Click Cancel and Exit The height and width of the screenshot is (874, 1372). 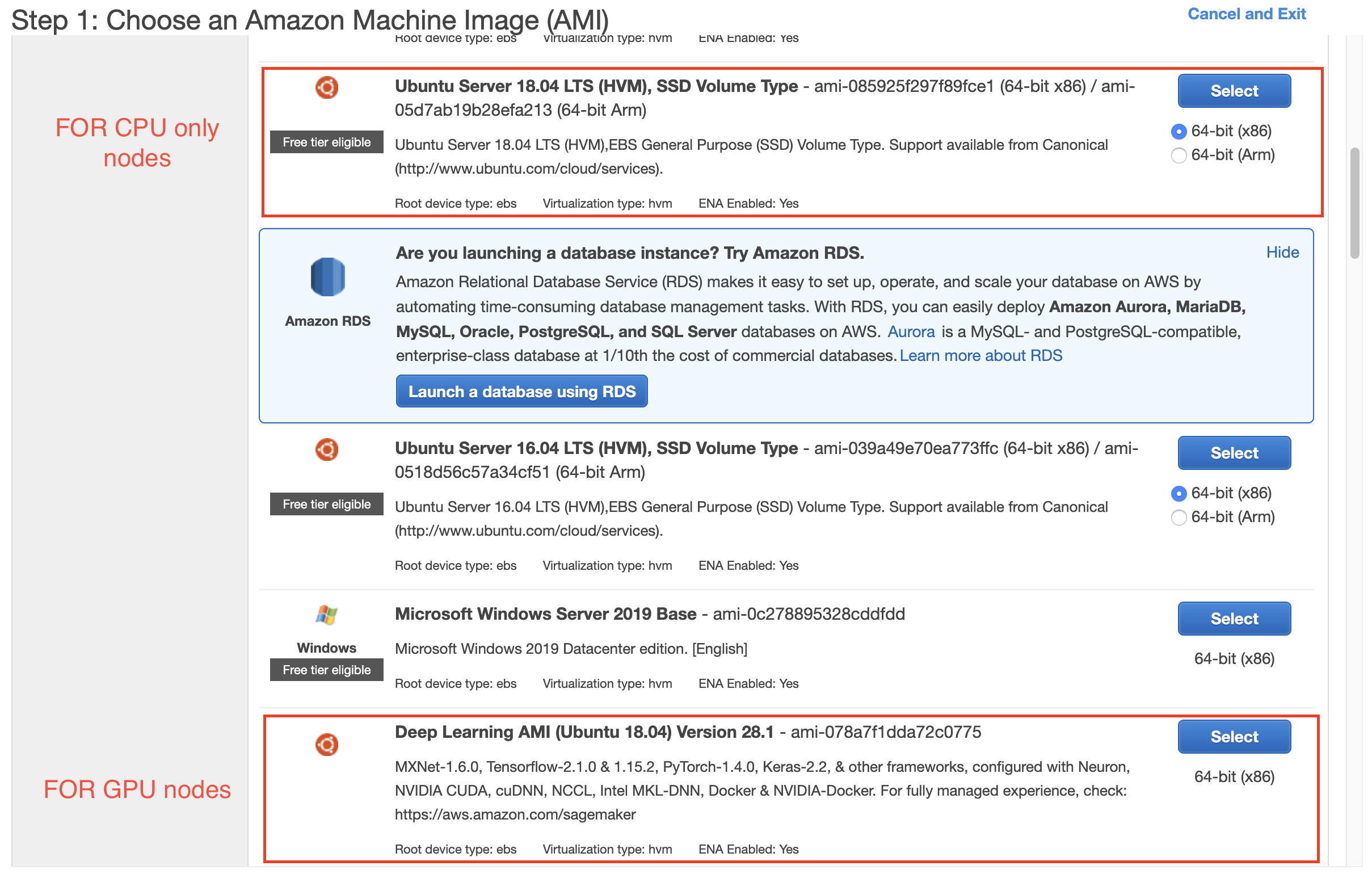pyautogui.click(x=1246, y=14)
